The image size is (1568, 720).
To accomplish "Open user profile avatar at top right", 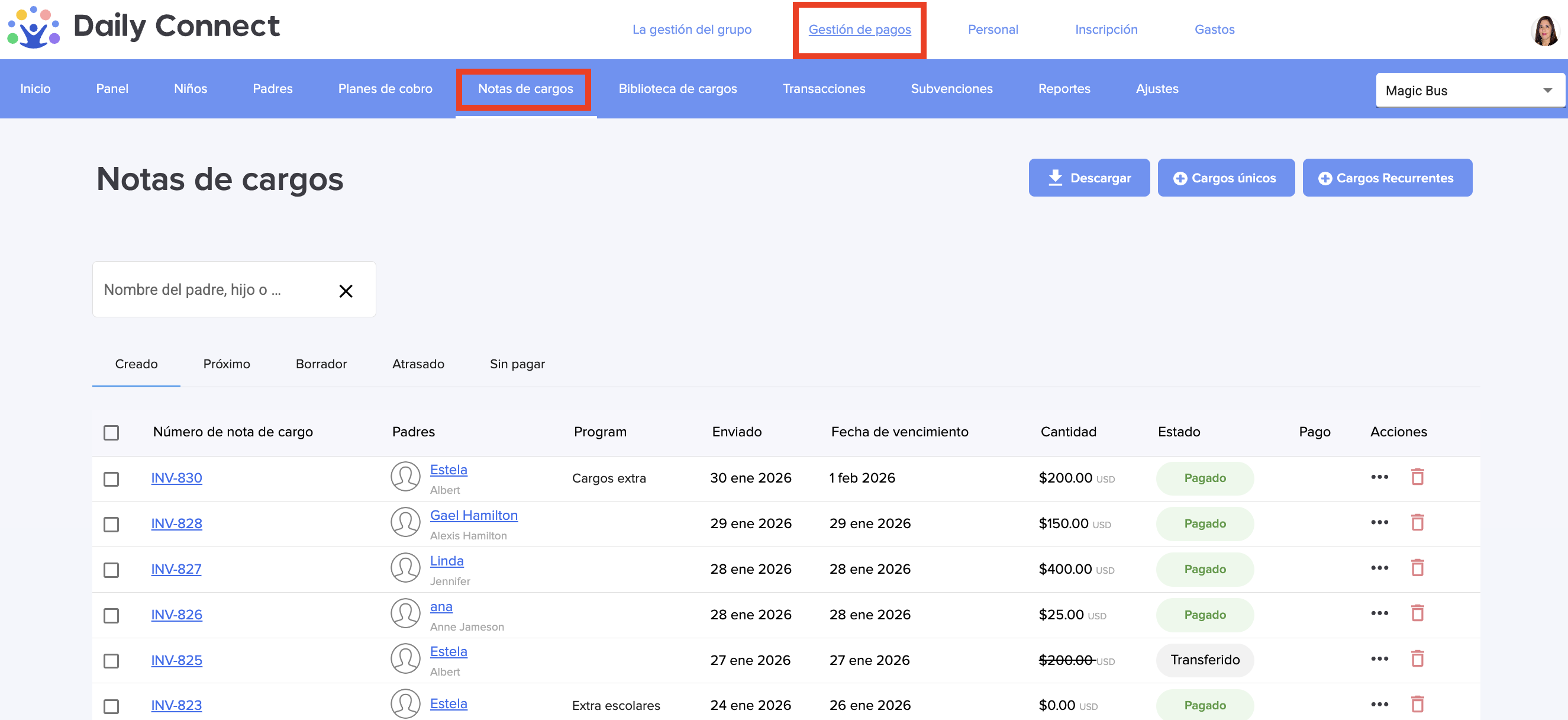I will 1544,30.
